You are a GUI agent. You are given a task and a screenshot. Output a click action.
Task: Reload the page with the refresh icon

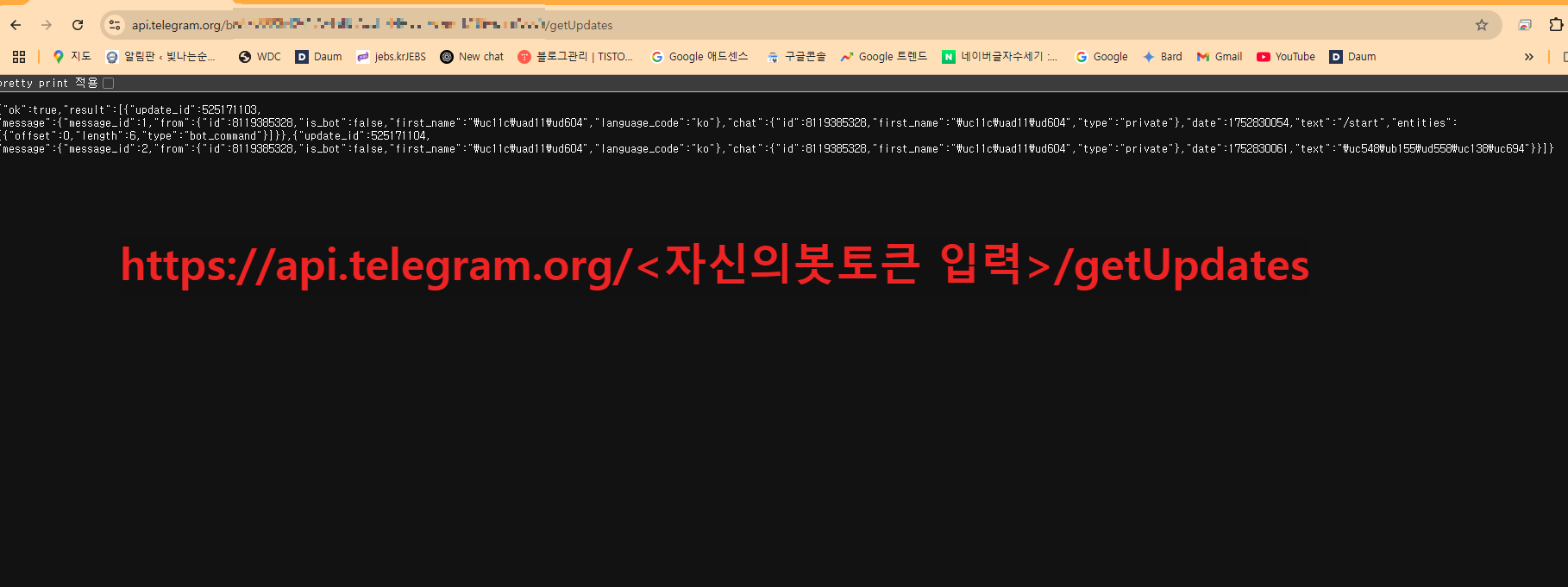click(78, 25)
